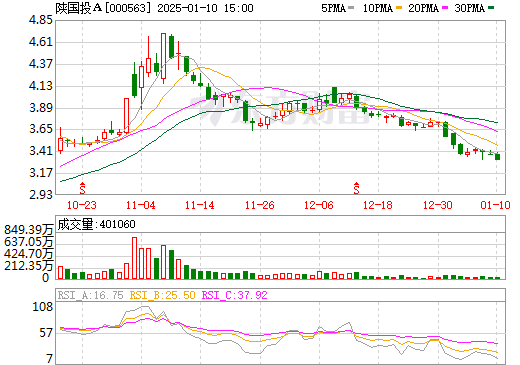Click the red S marker near 10-23
Image resolution: width=520 pixels, height=365 pixels.
82,188
